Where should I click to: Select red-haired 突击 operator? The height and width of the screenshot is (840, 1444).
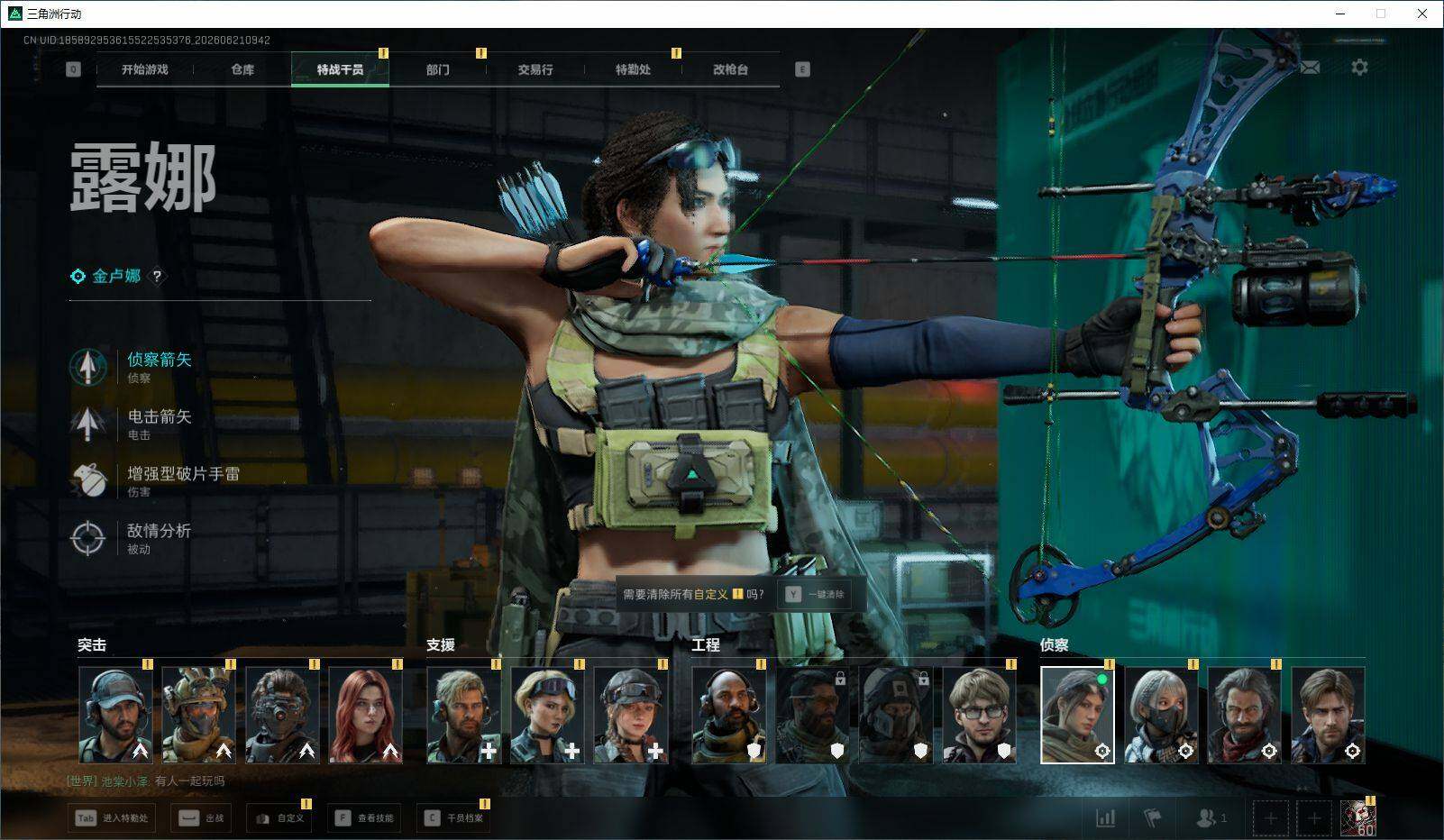(x=366, y=715)
